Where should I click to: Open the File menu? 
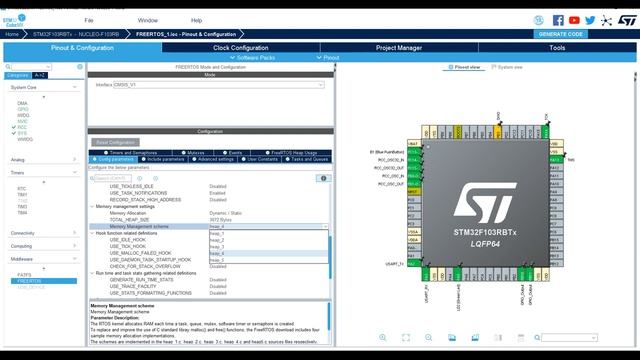tap(89, 20)
